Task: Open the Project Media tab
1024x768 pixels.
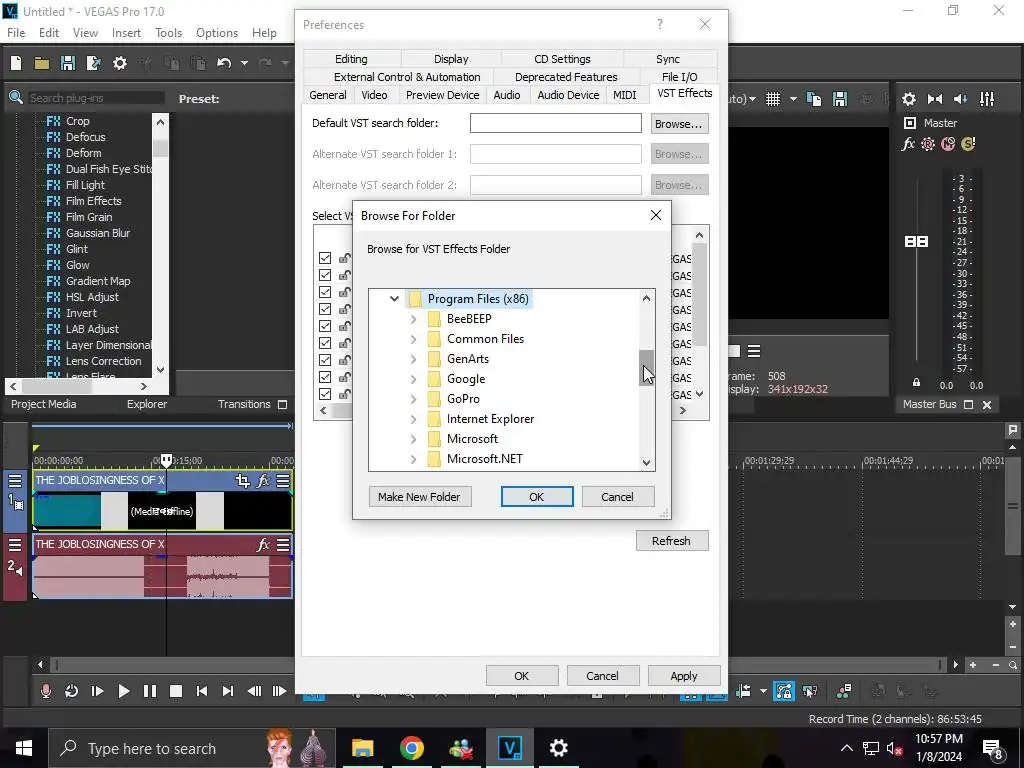Action: (x=44, y=404)
